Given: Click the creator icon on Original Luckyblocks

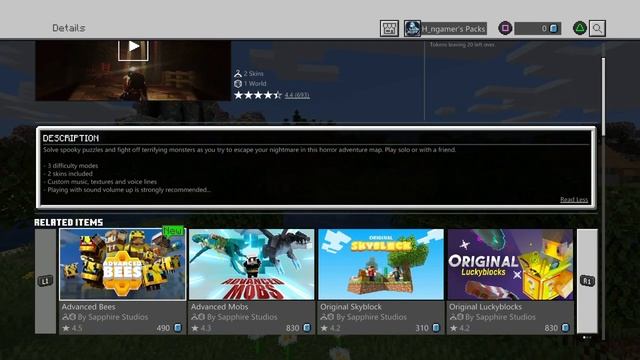Looking at the screenshot, I should click(x=457, y=317).
